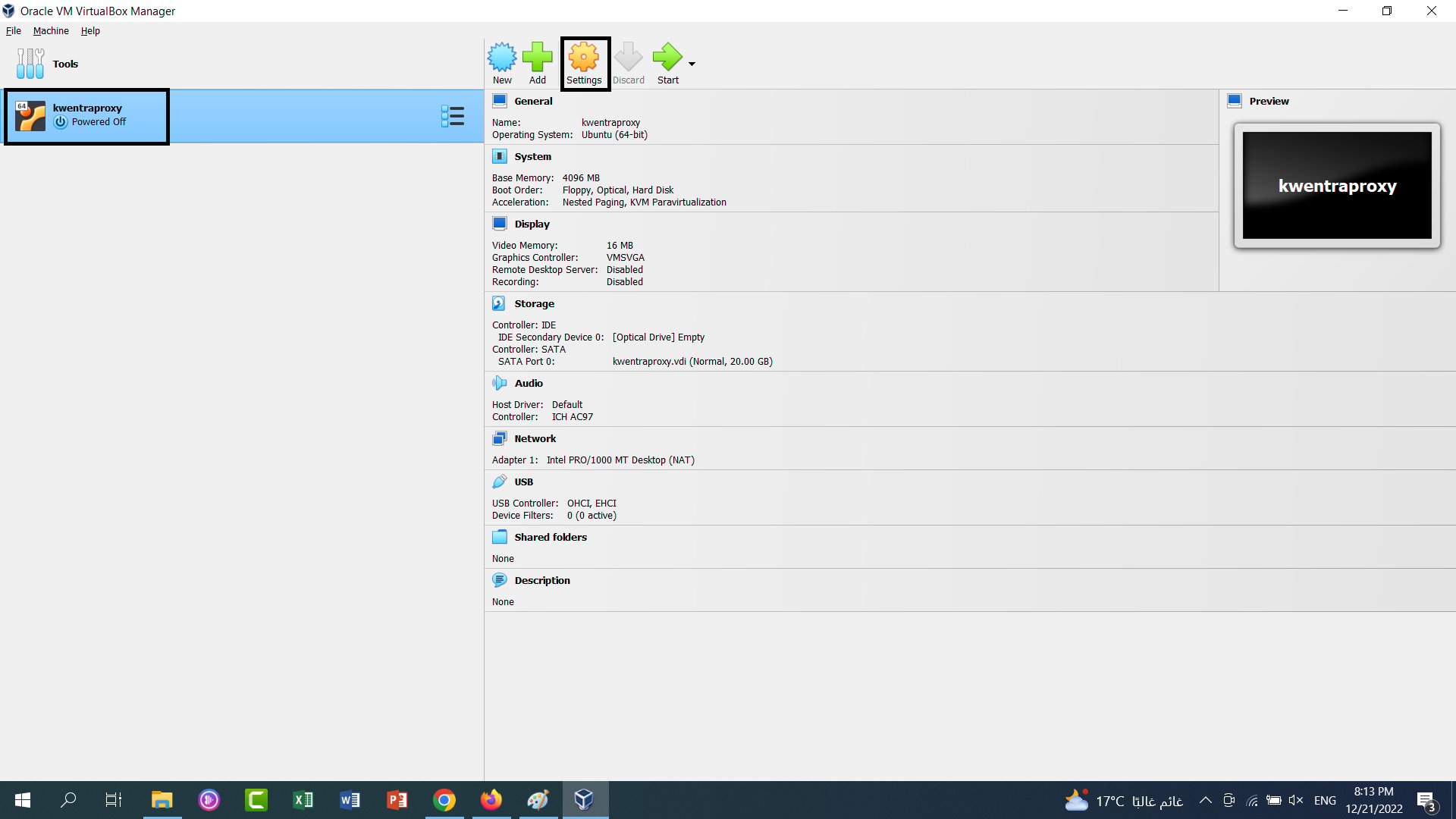Image resolution: width=1456 pixels, height=819 pixels.
Task: Click the USB section icon
Action: tap(500, 482)
